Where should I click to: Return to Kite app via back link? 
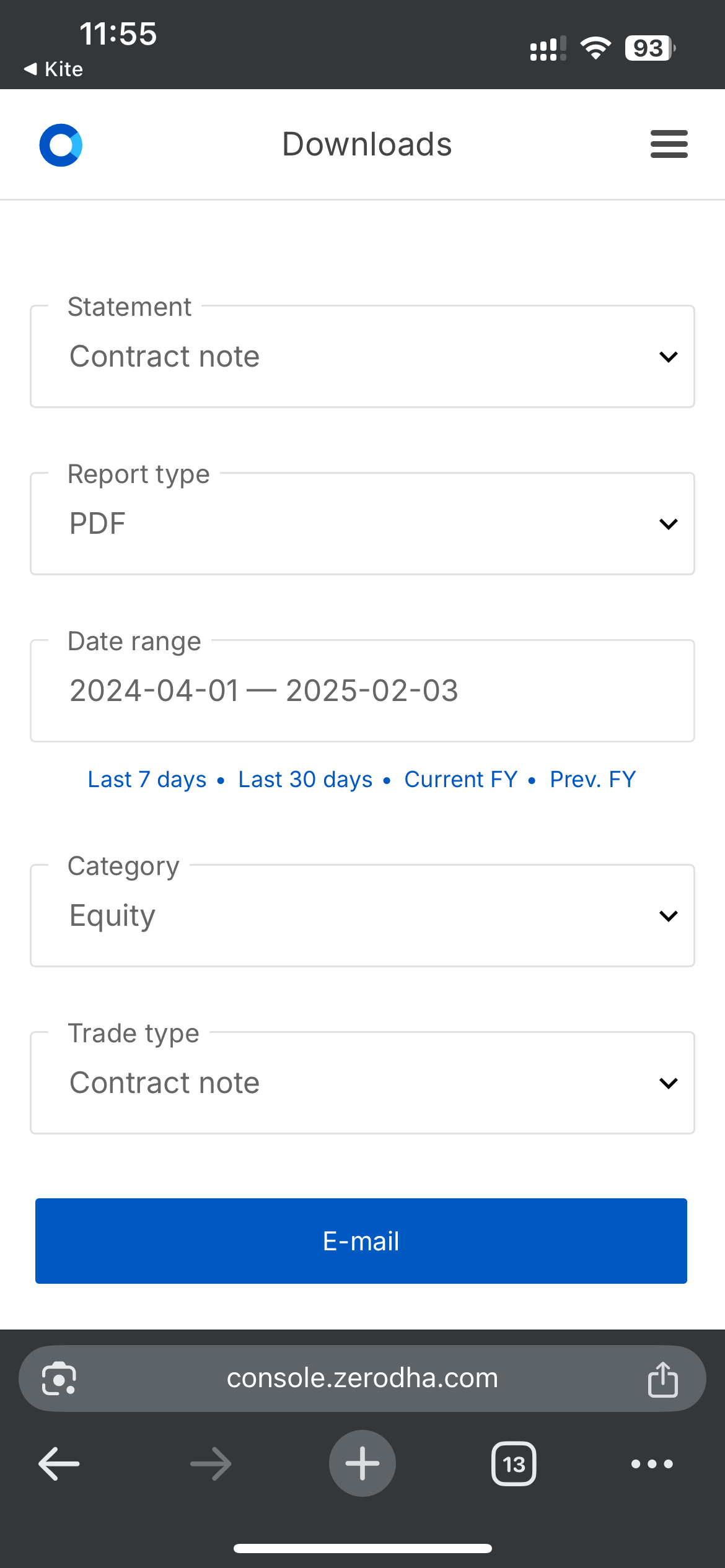pyautogui.click(x=54, y=69)
